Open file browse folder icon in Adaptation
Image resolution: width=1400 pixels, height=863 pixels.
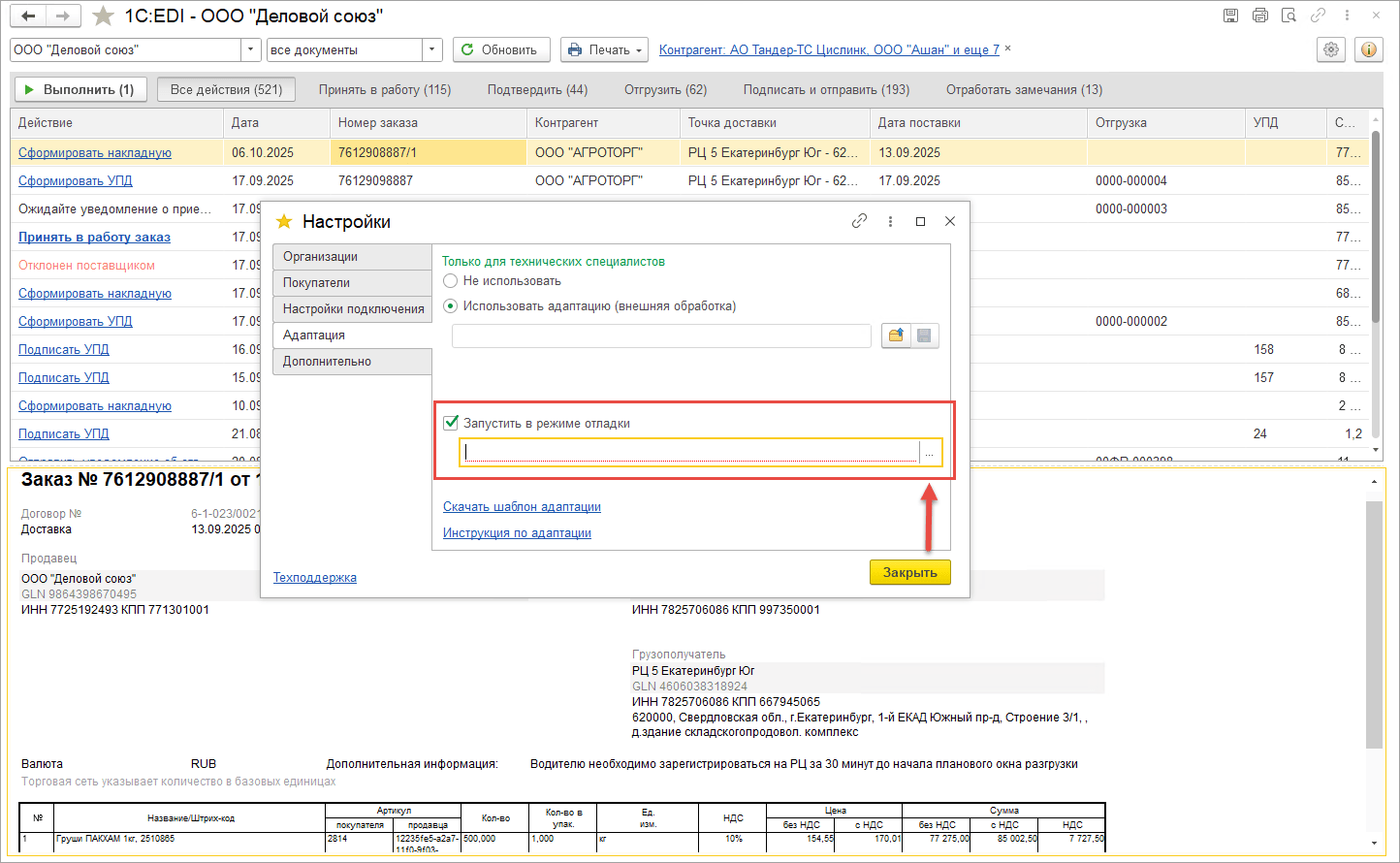click(x=896, y=336)
